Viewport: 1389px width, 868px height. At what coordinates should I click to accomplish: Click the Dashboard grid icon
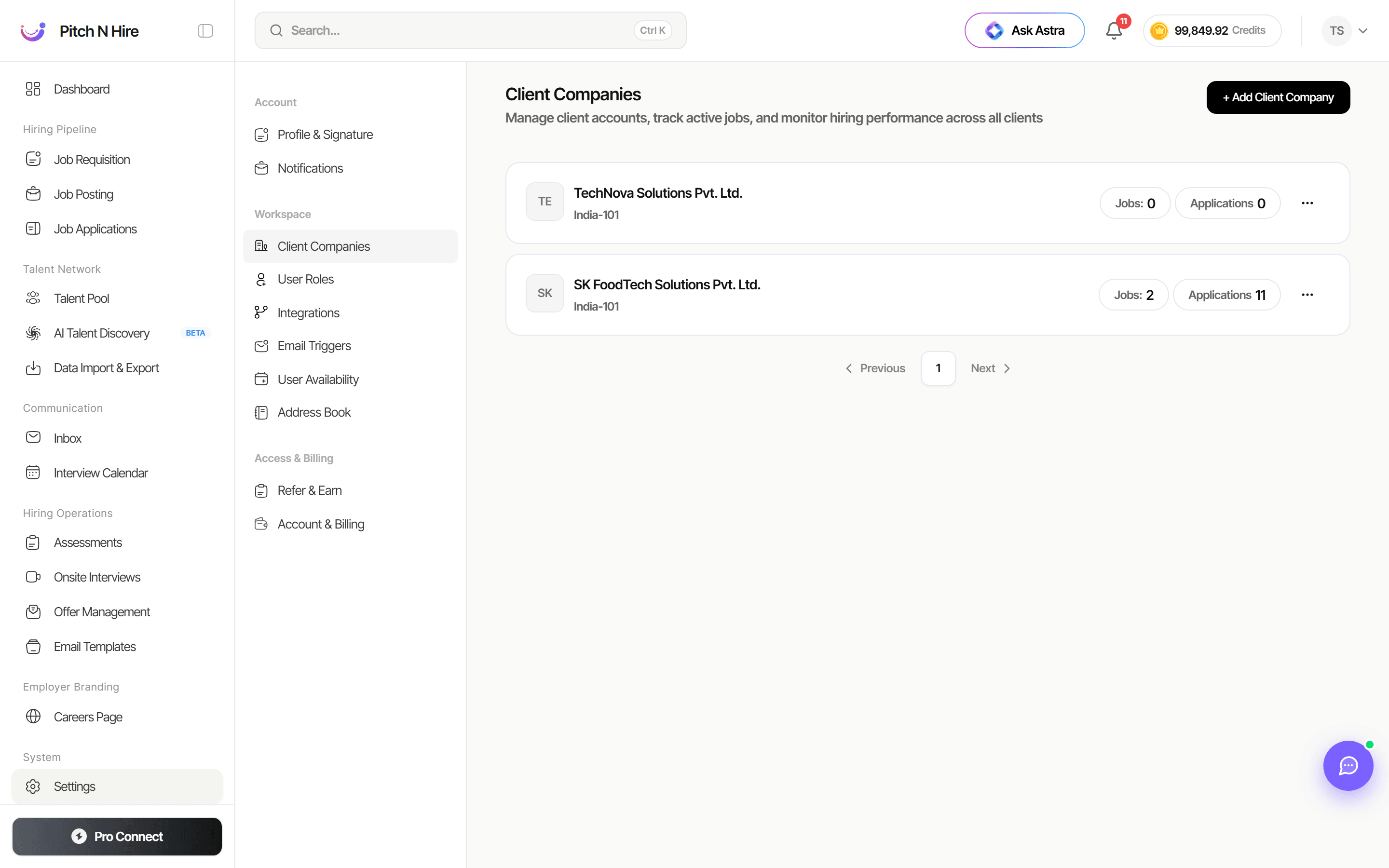point(33,89)
